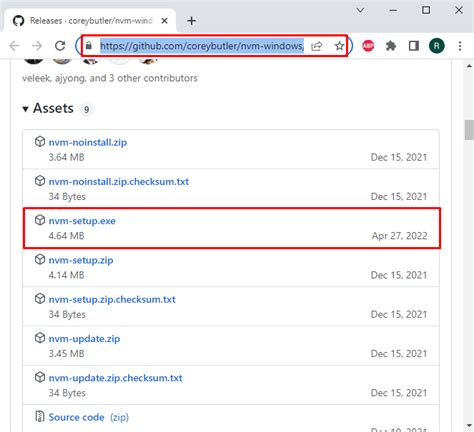This screenshot has height=432, width=474.
Task: Click package icon beside nvm-update.zip
Action: 40,338
